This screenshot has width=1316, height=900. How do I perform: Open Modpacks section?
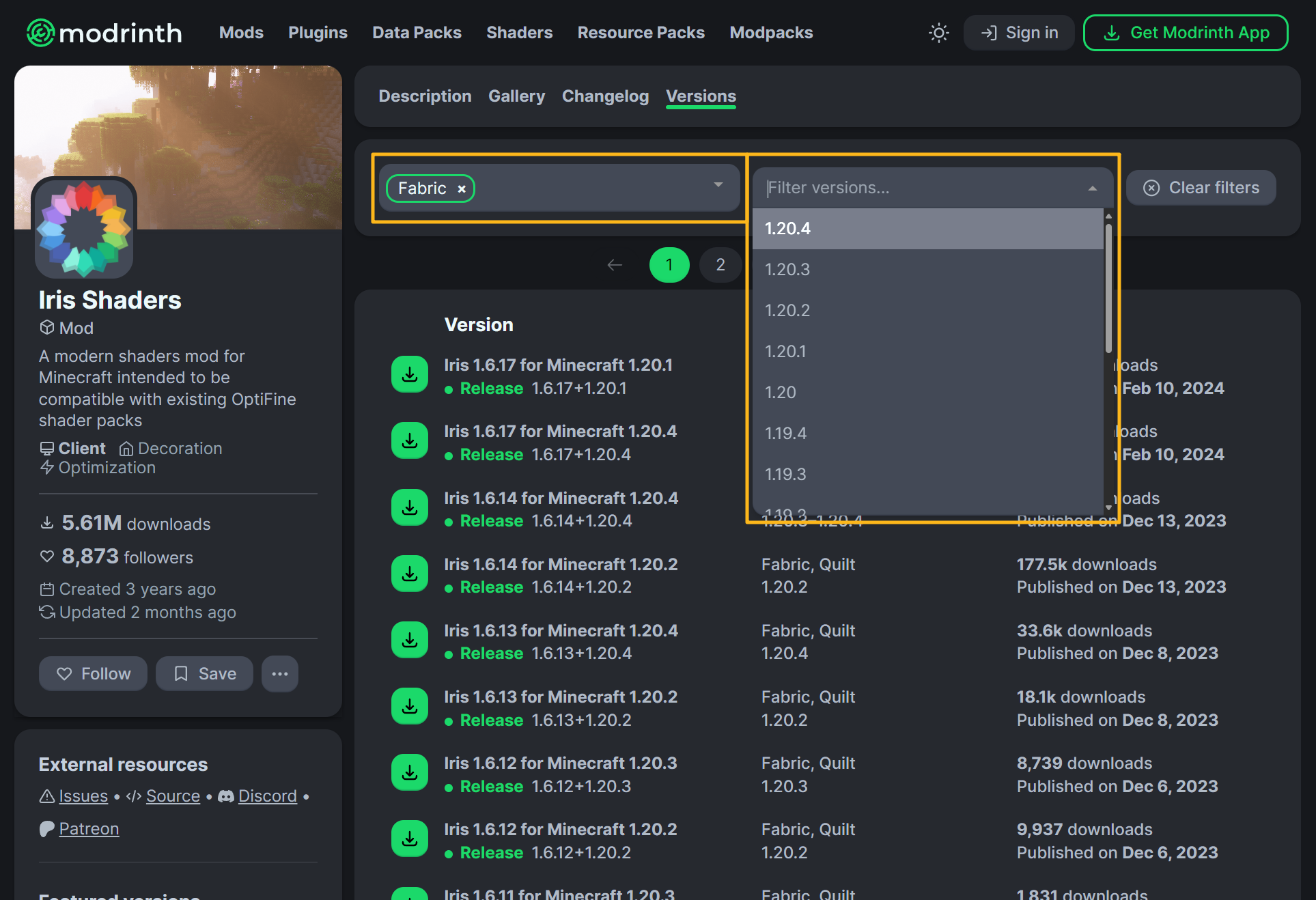tap(771, 33)
